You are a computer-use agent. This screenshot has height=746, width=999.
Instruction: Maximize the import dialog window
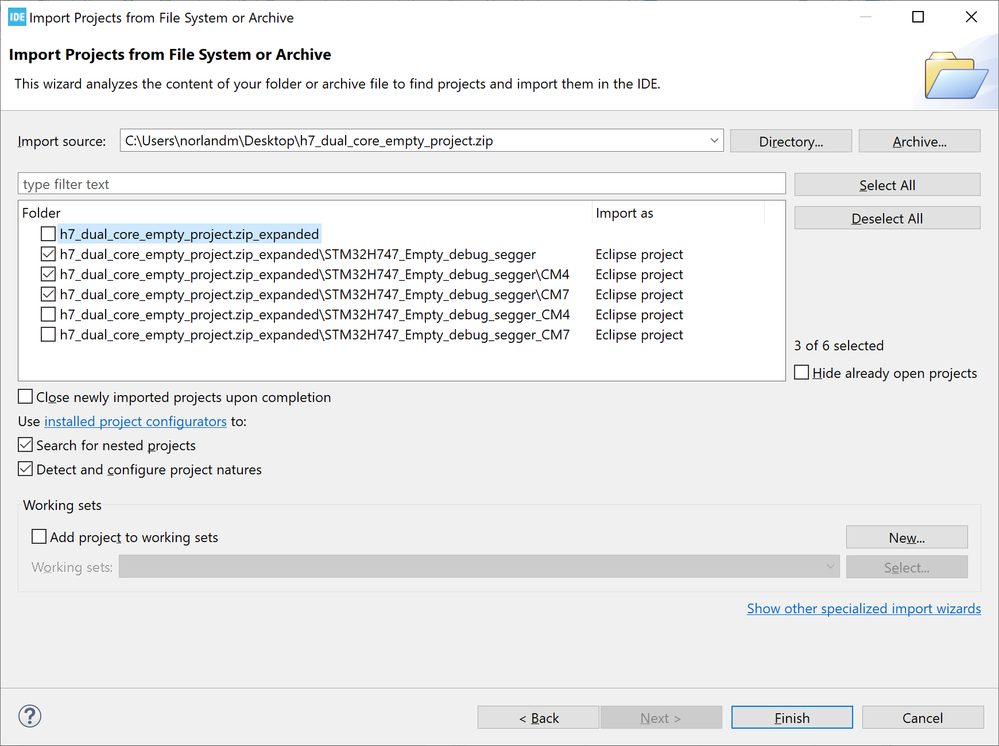[x=918, y=17]
